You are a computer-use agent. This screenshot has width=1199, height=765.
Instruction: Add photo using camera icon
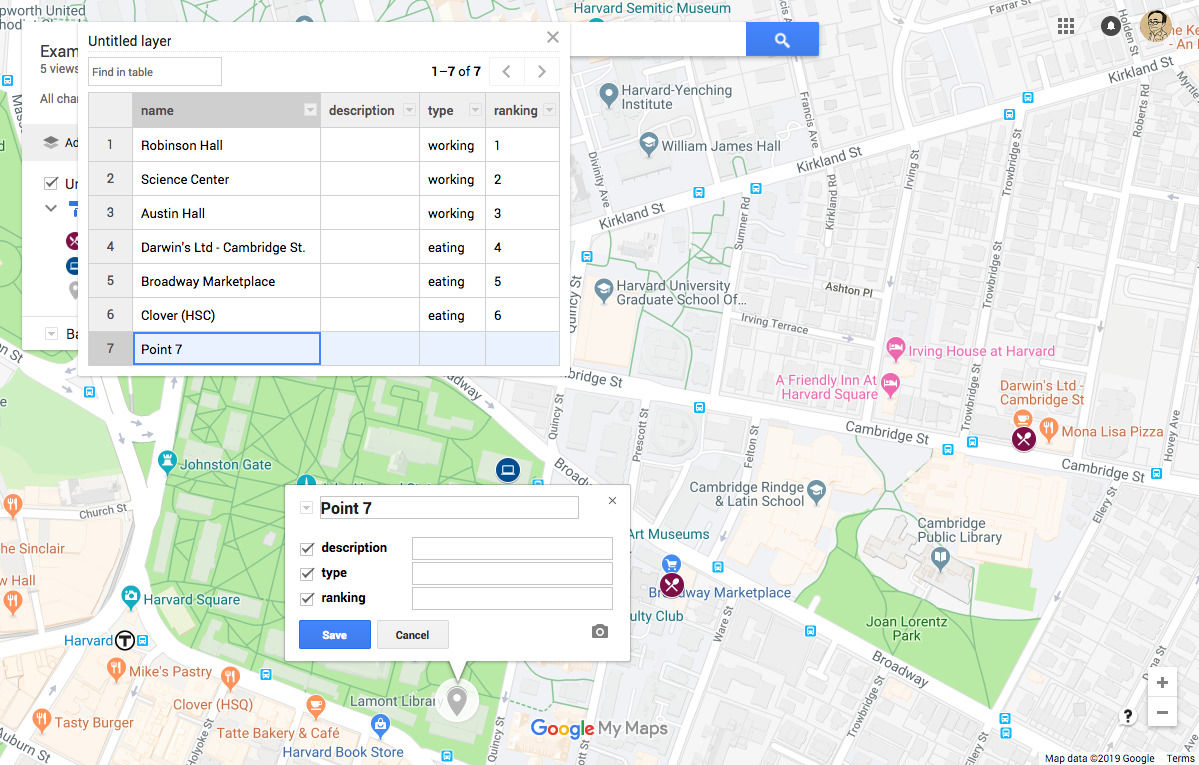tap(600, 632)
